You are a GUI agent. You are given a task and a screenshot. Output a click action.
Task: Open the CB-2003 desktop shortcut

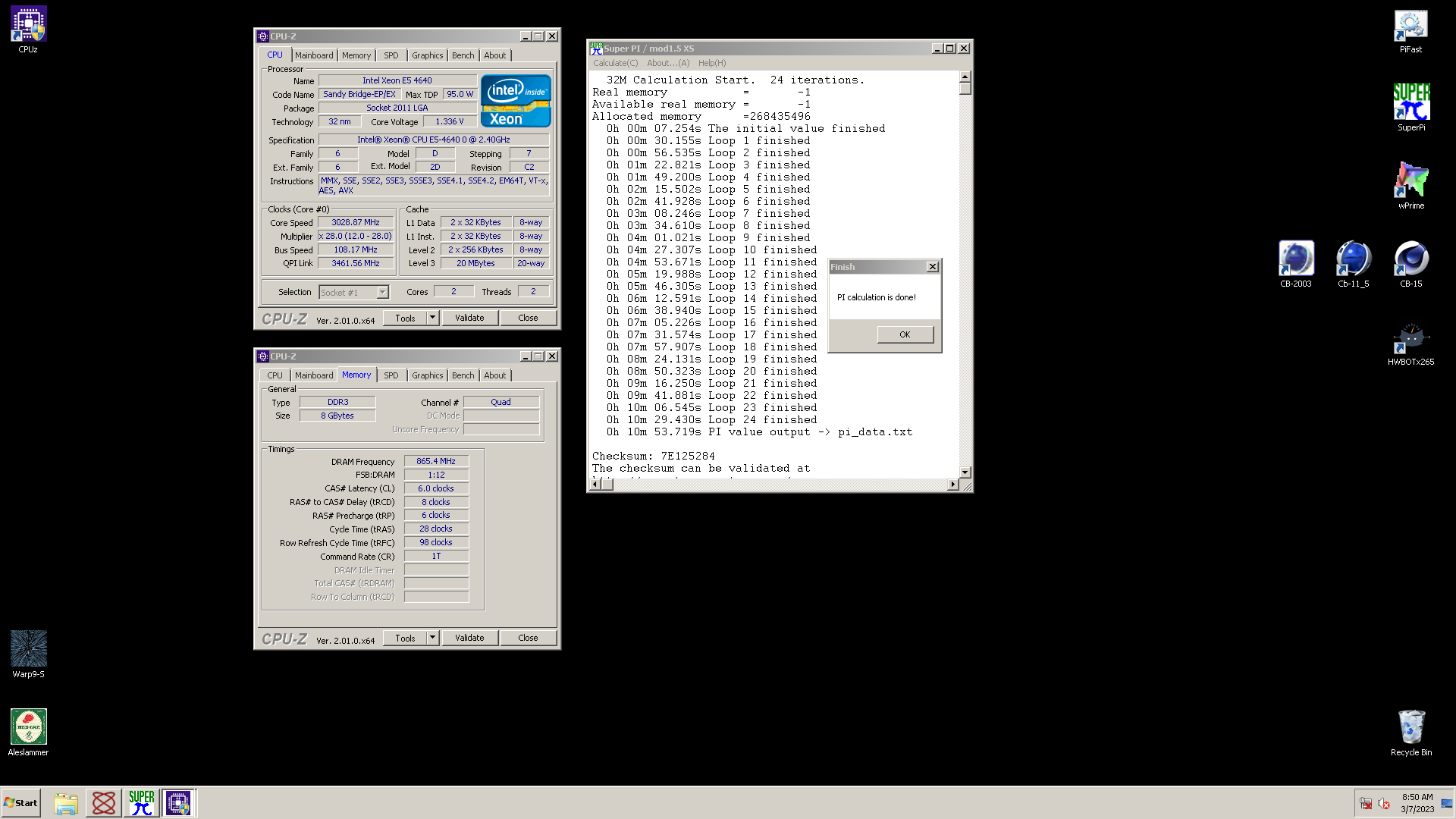point(1295,264)
